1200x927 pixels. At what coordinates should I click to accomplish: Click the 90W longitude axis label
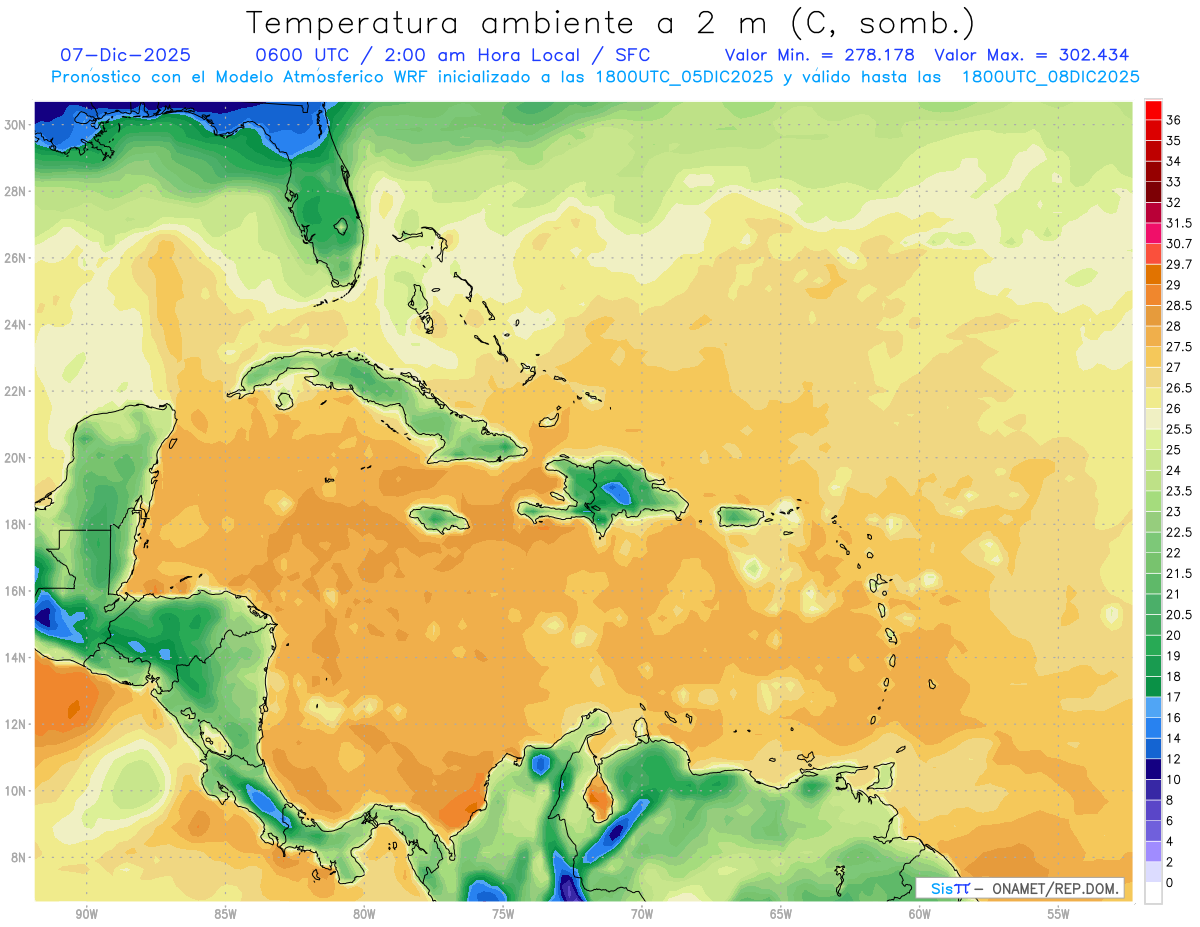point(86,914)
